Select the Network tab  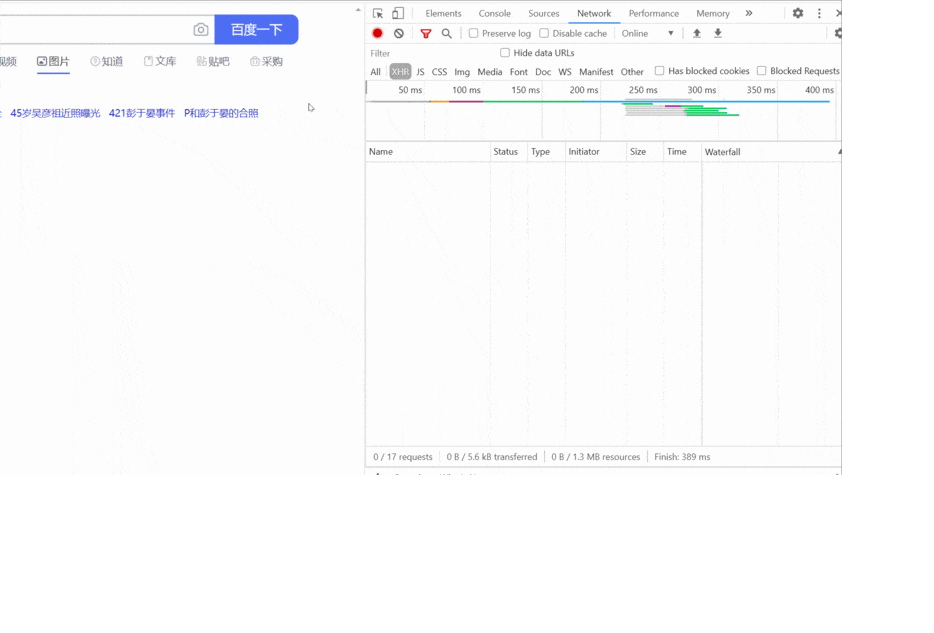pyautogui.click(x=594, y=13)
